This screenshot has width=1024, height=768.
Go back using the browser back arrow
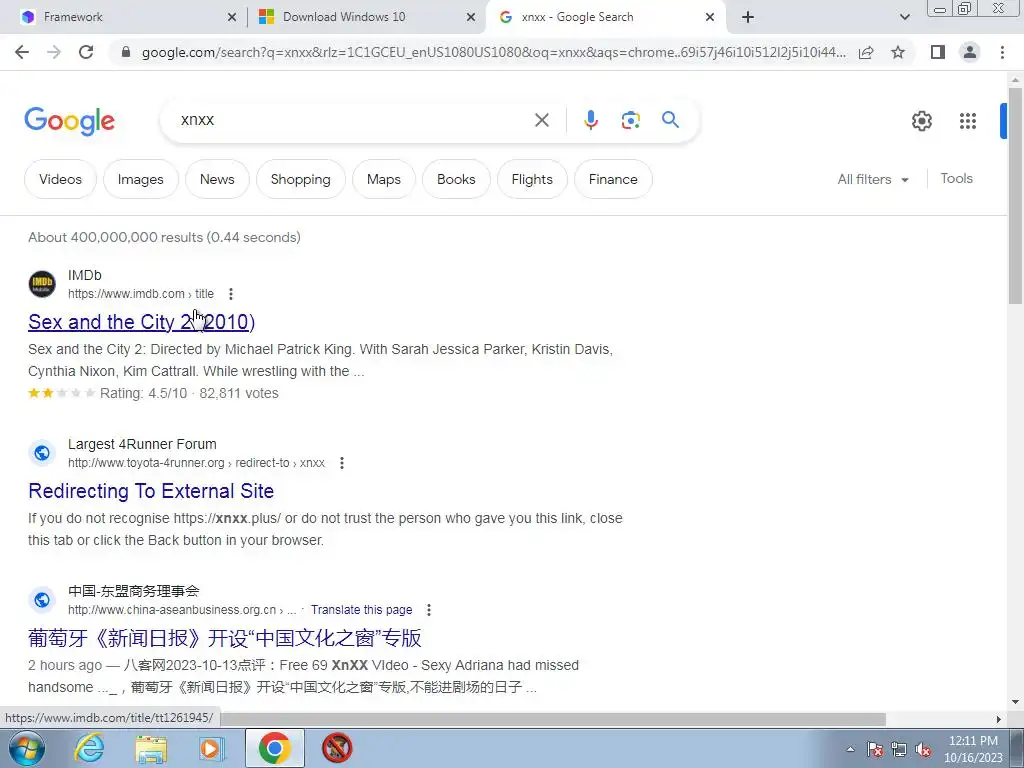click(22, 52)
